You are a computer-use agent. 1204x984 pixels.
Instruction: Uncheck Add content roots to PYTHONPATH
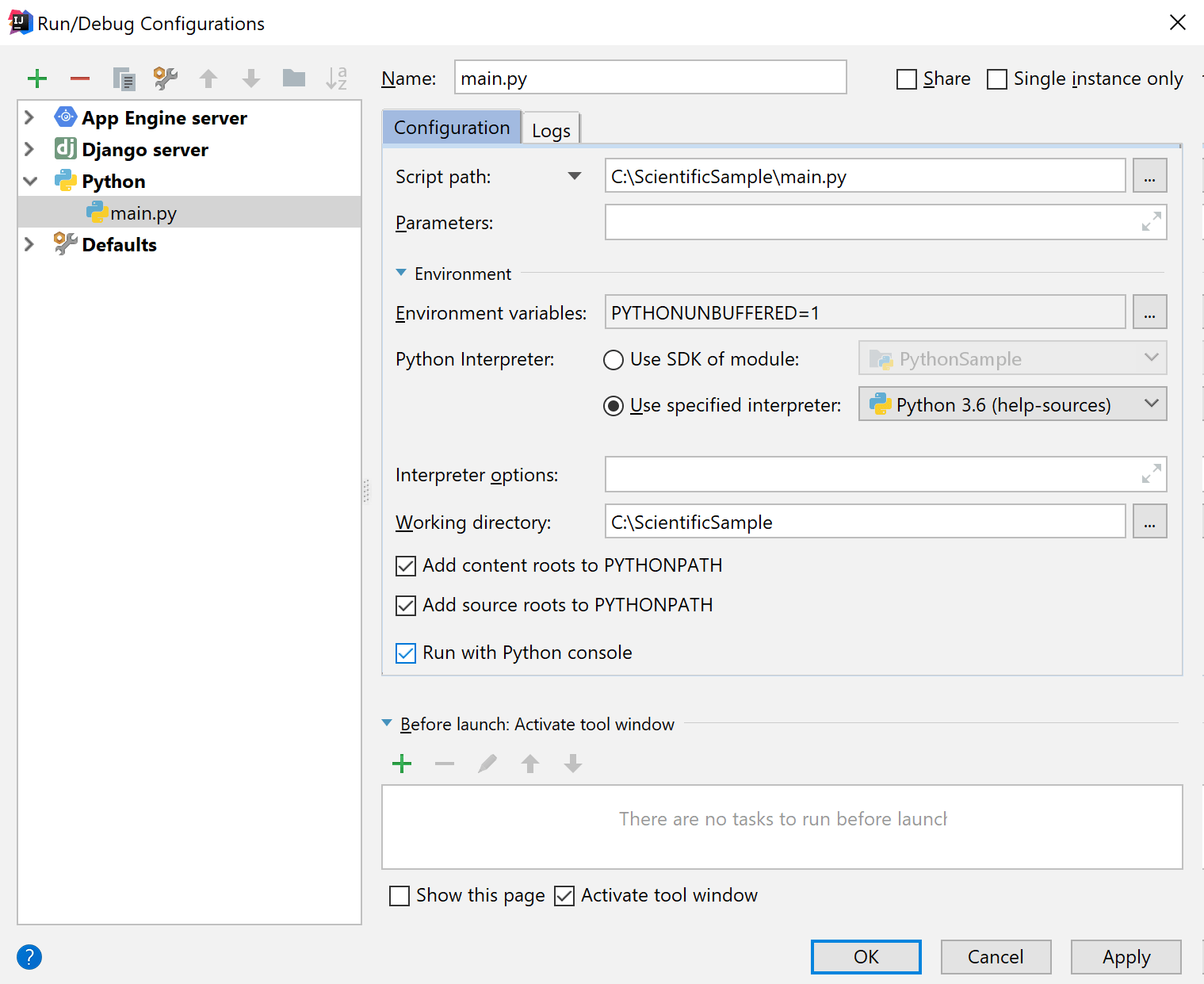406,566
